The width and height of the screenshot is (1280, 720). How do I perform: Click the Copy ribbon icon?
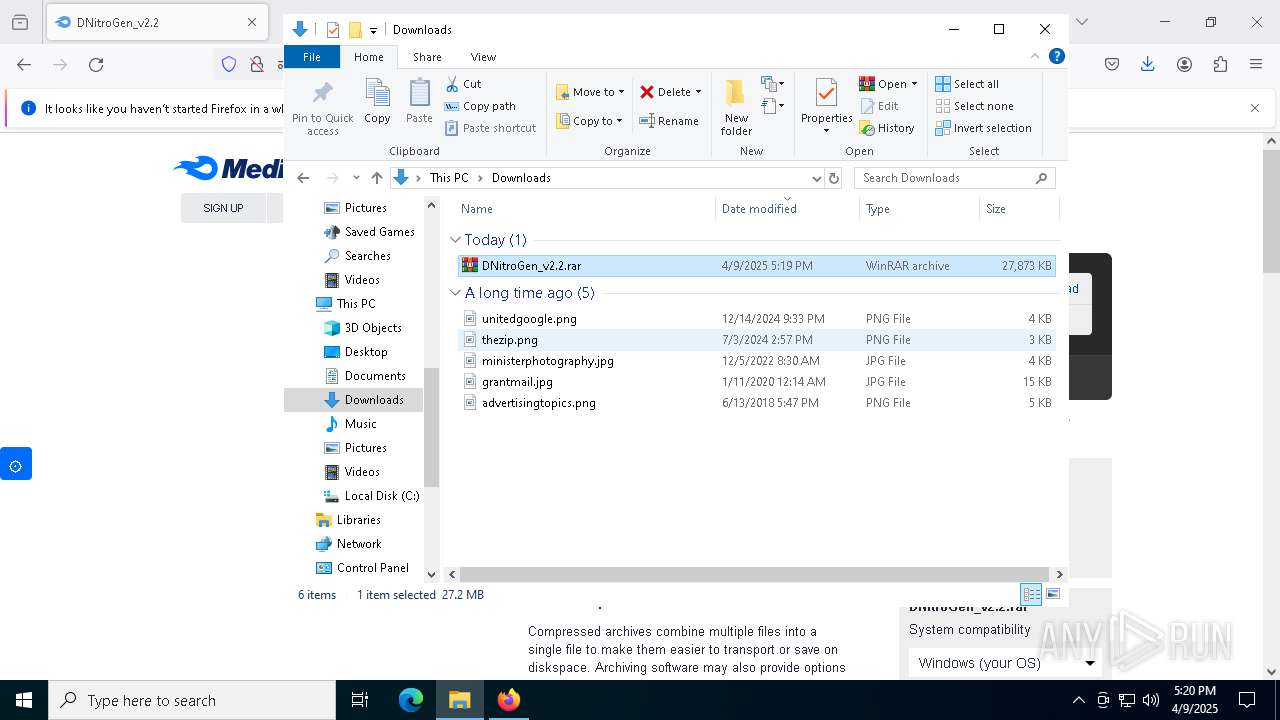[377, 101]
